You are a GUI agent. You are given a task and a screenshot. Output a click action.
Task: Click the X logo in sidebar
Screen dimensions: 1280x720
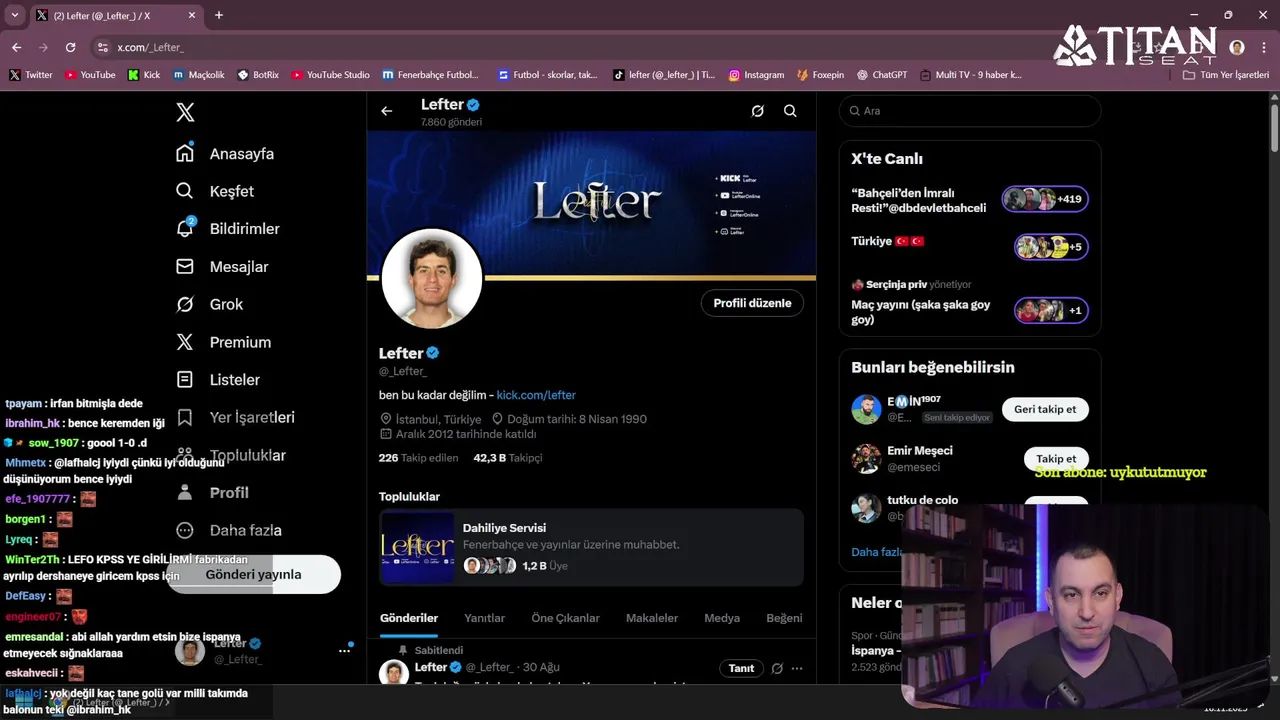click(x=185, y=112)
